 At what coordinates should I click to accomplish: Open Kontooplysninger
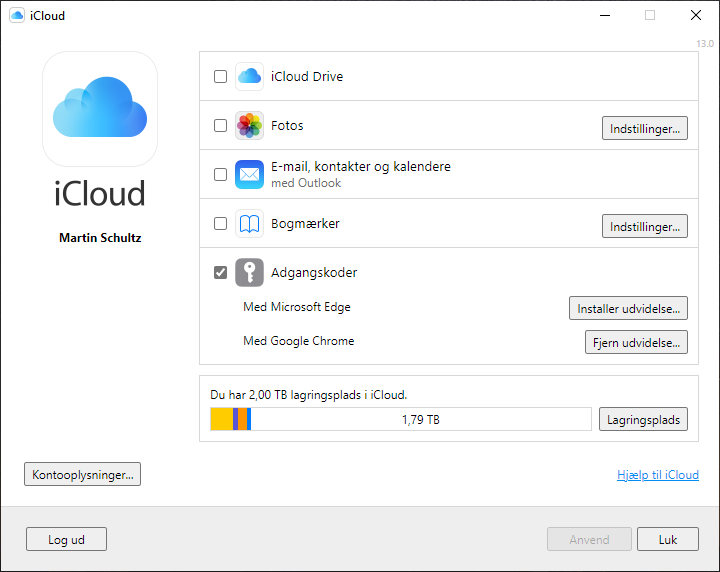click(83, 474)
